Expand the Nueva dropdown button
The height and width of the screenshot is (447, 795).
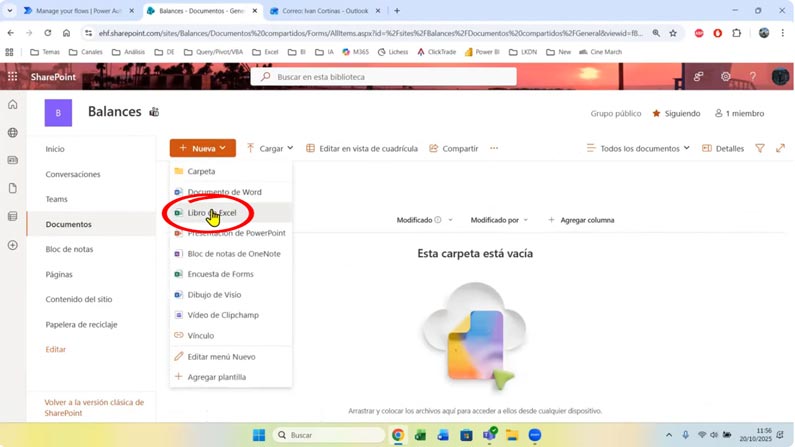(203, 148)
